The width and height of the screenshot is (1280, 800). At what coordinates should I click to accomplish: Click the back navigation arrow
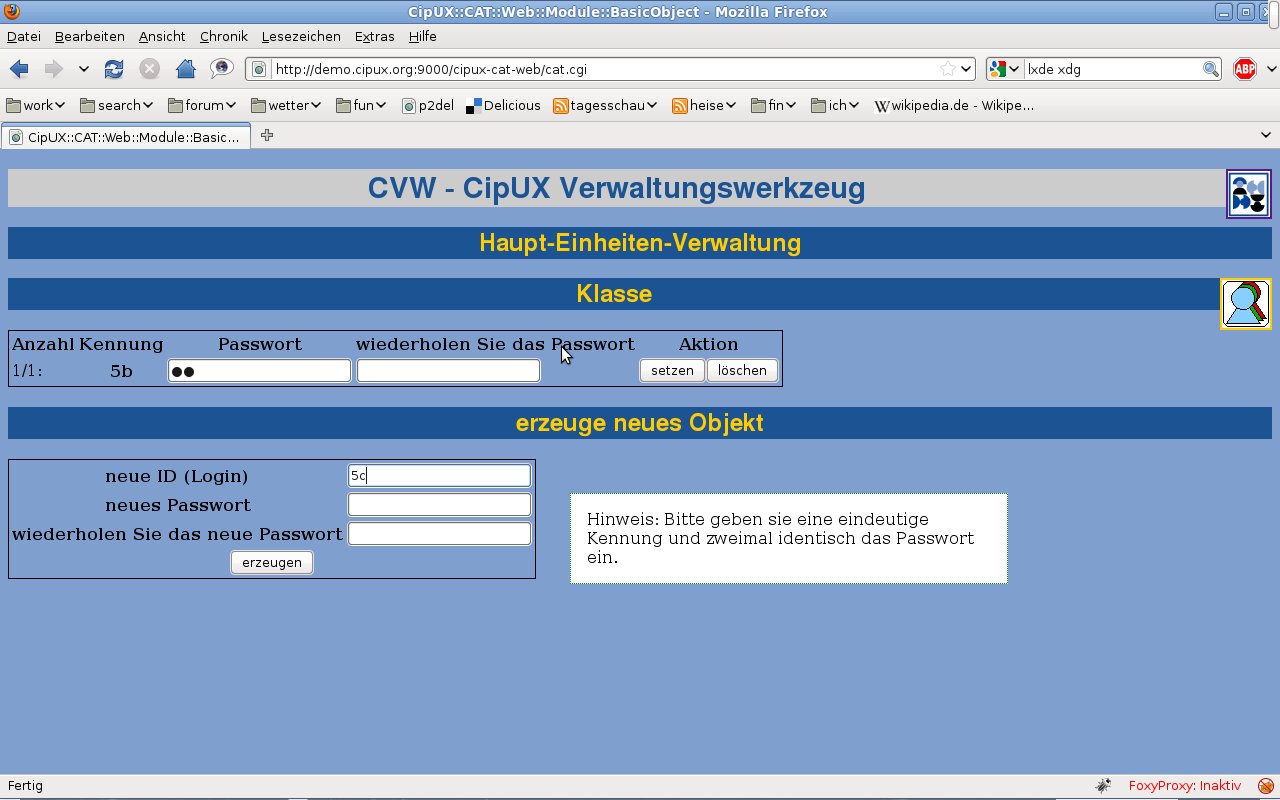[19, 69]
